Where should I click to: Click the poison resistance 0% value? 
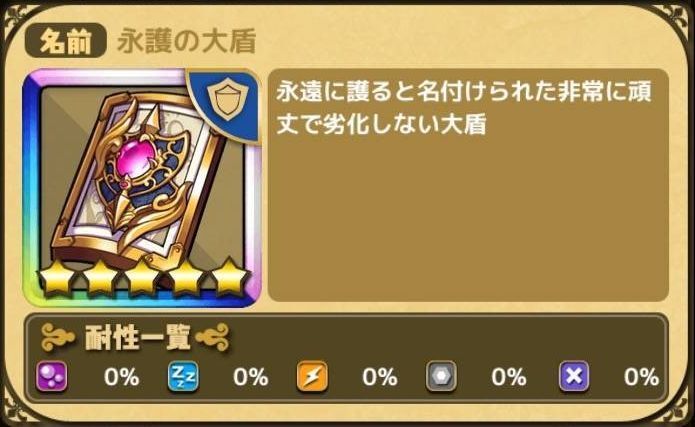pos(121,377)
